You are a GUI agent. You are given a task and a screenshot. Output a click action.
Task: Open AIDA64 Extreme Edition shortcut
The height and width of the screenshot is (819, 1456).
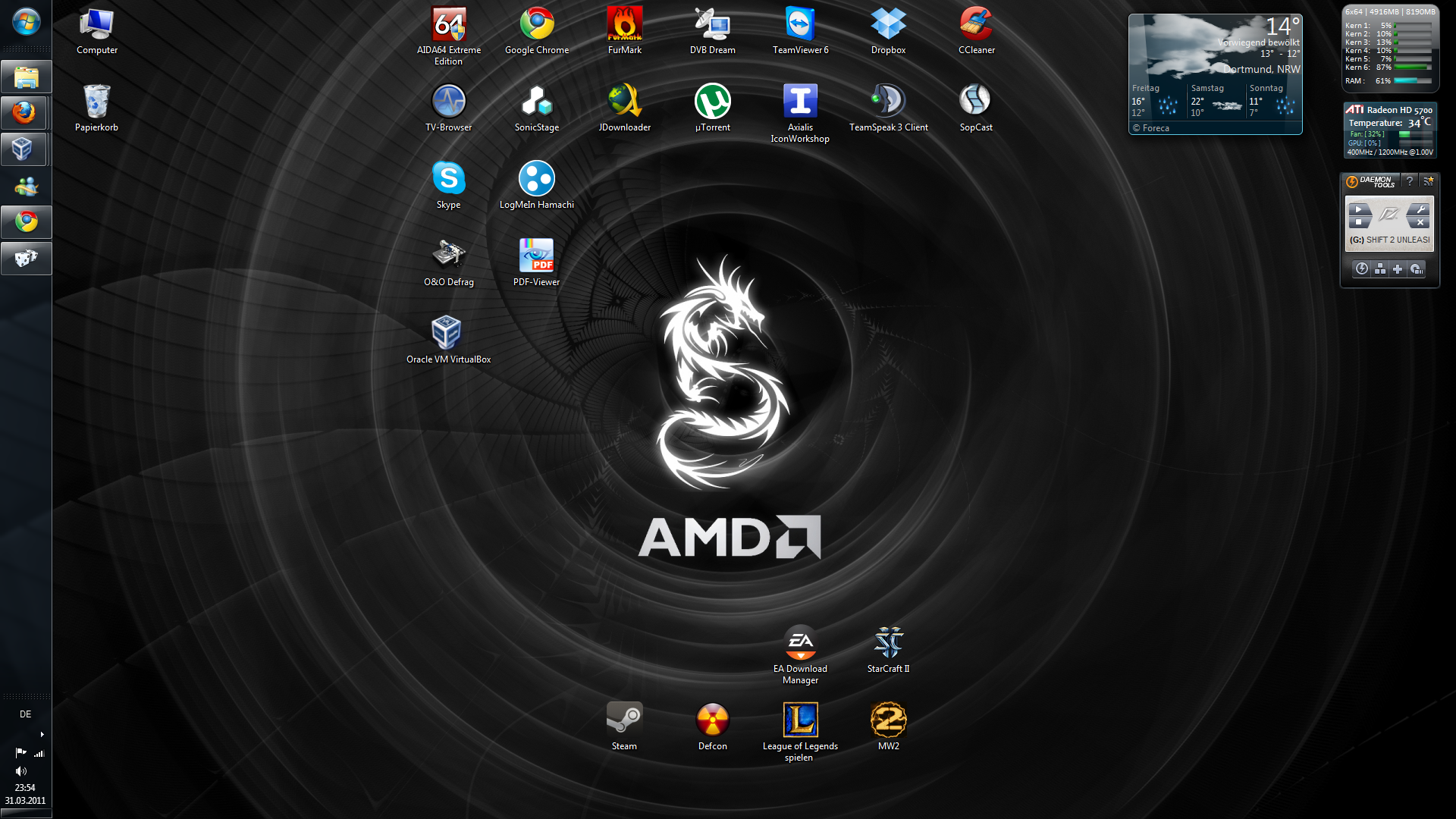448,24
